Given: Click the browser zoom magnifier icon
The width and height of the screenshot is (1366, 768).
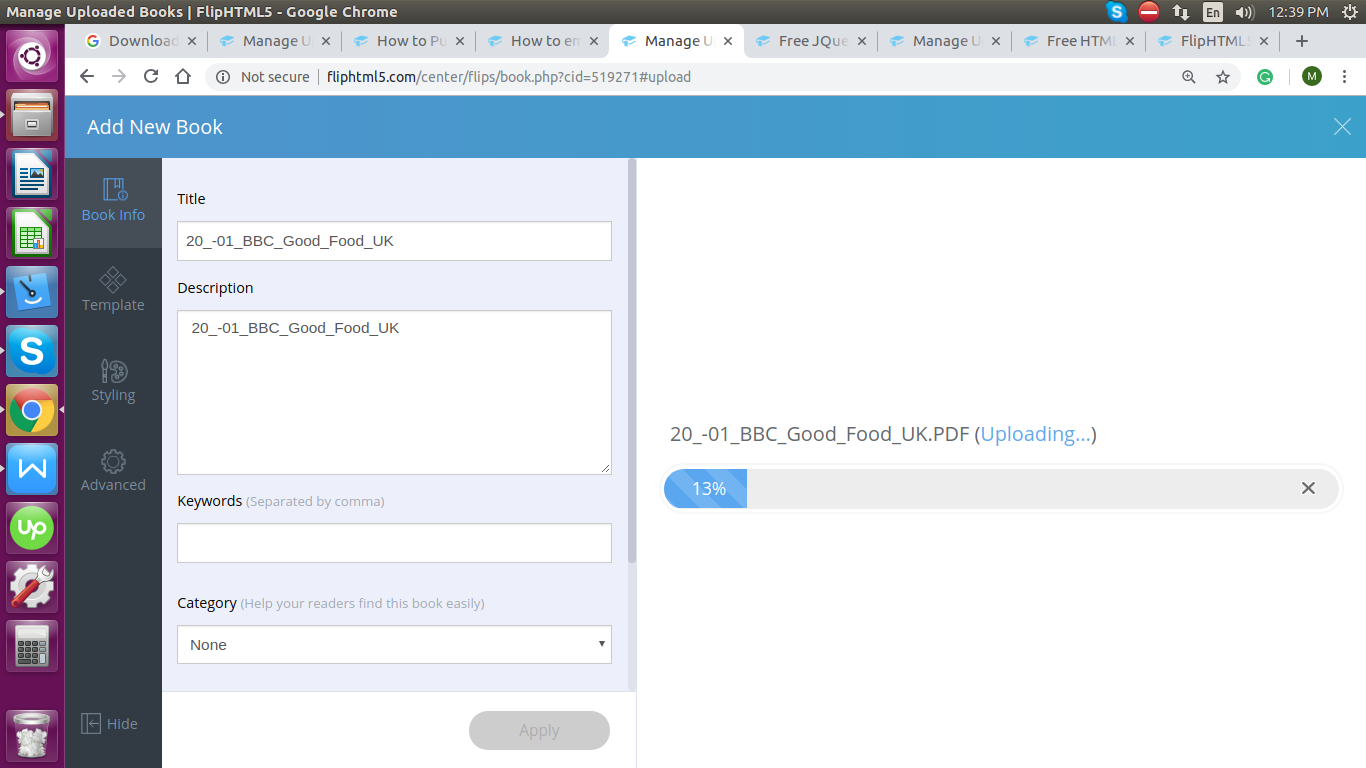Looking at the screenshot, I should pyautogui.click(x=1189, y=77).
